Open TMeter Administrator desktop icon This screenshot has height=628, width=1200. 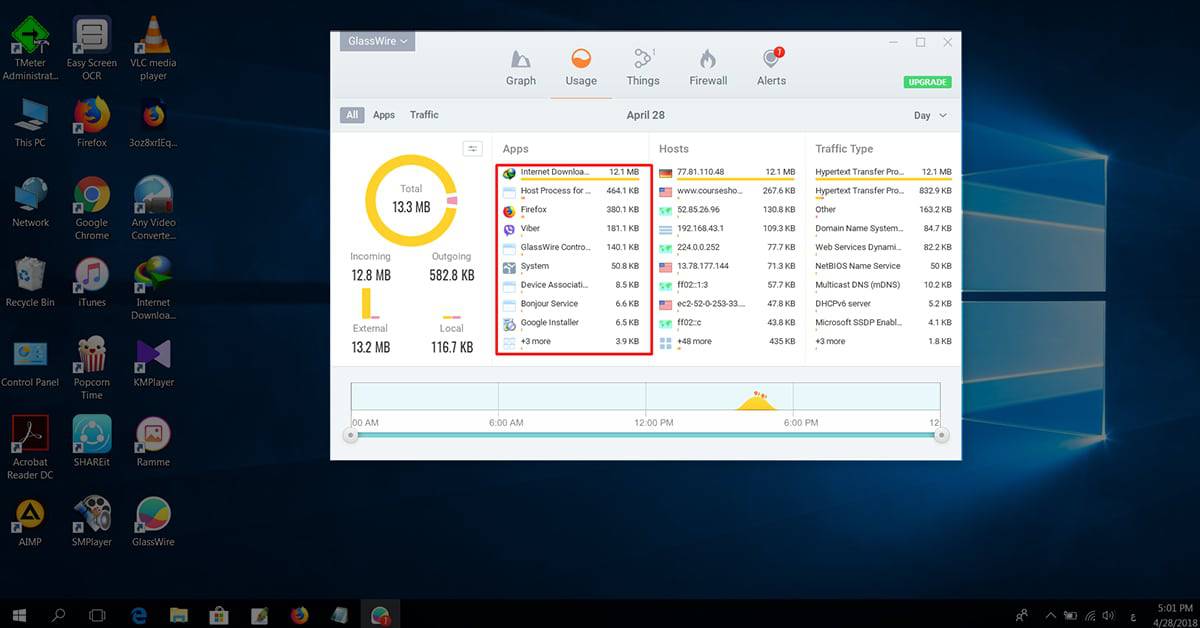coord(30,49)
